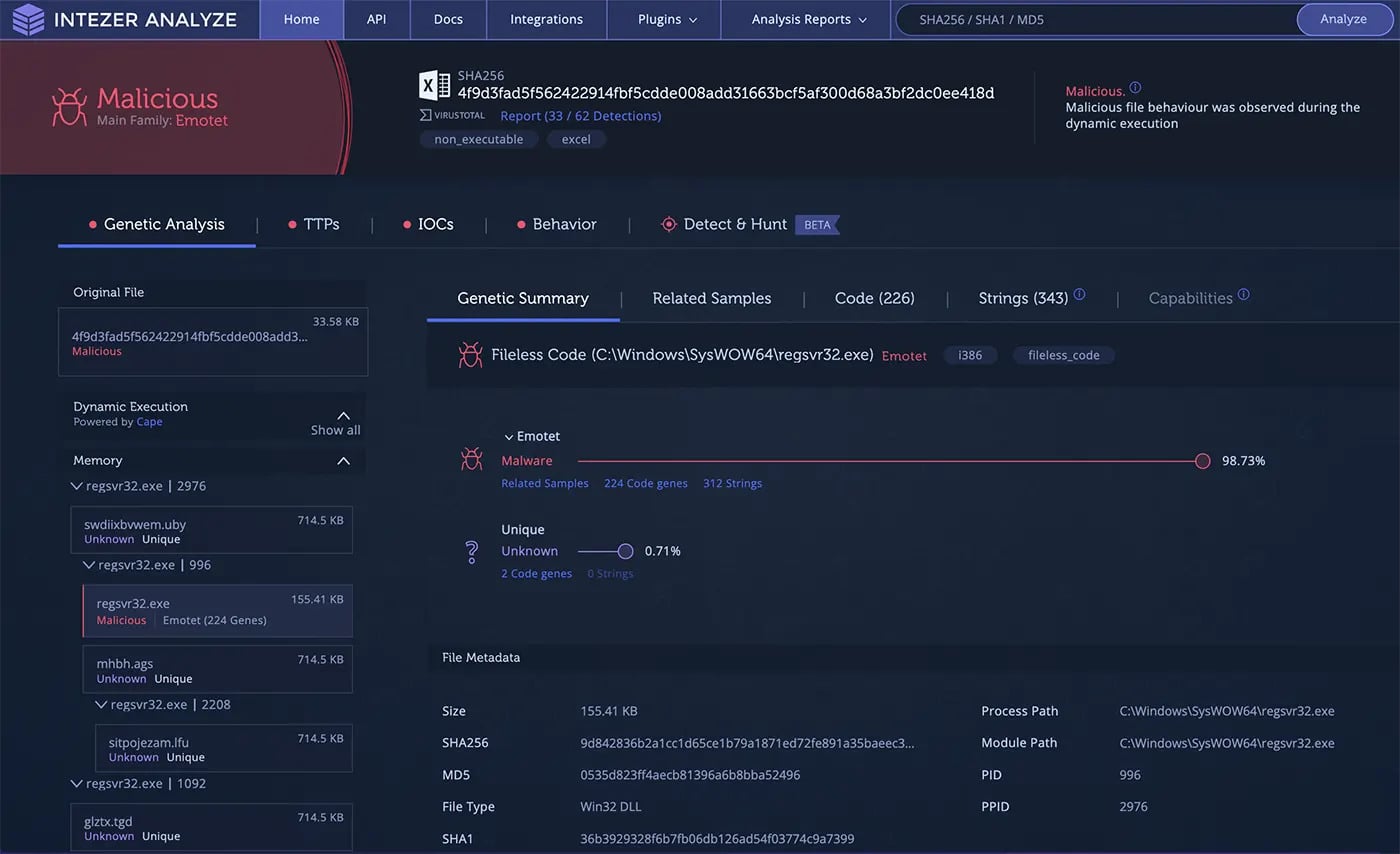
Task: Click the bug icon next to Fileless Code
Action: pyautogui.click(x=470, y=355)
